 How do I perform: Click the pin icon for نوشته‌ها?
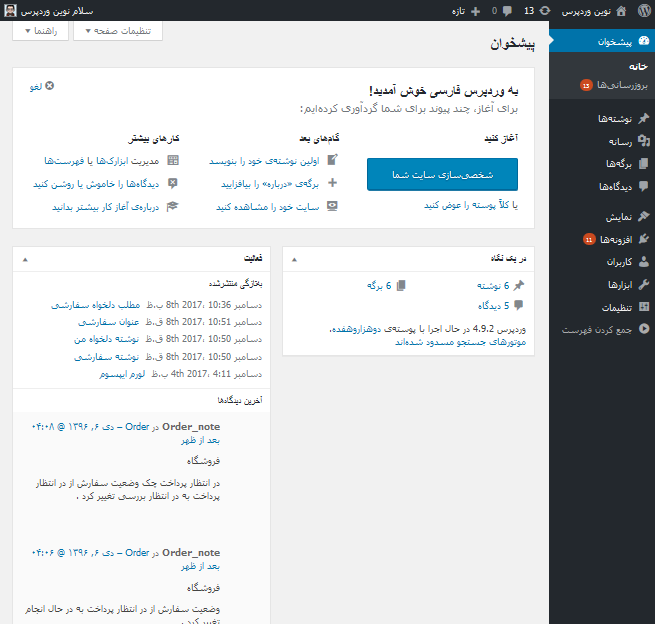pyautogui.click(x=644, y=119)
